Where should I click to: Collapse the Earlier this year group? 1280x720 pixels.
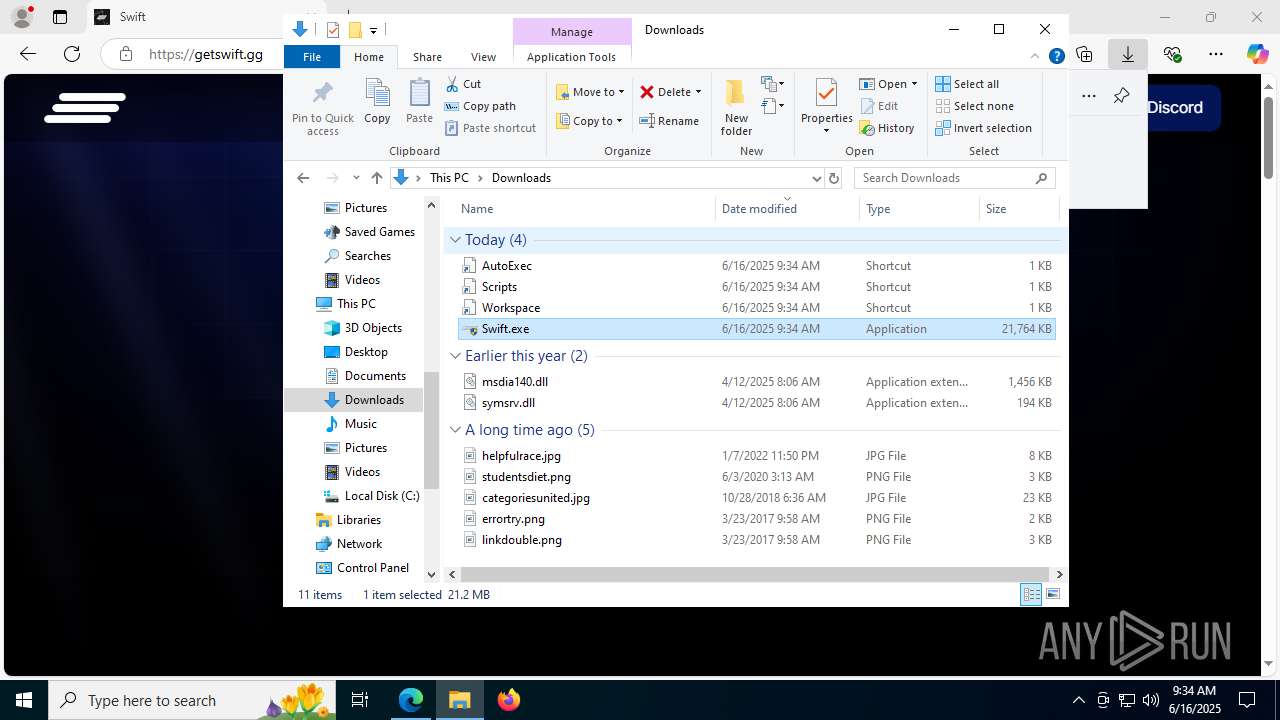(x=455, y=356)
